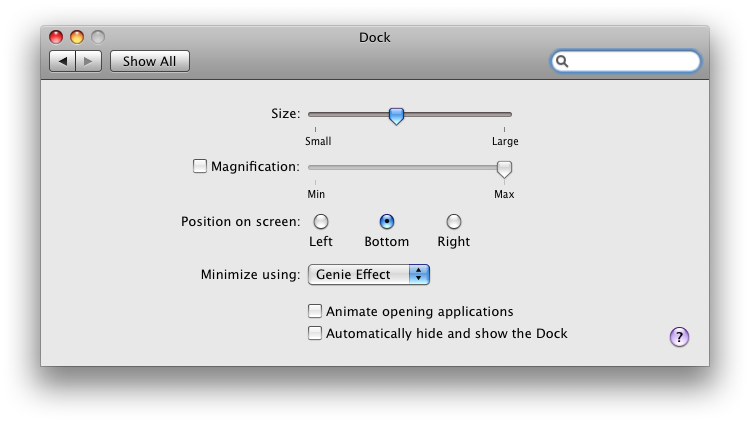The image size is (750, 422).
Task: Enable Automatically hide and show the Dock
Action: point(315,333)
